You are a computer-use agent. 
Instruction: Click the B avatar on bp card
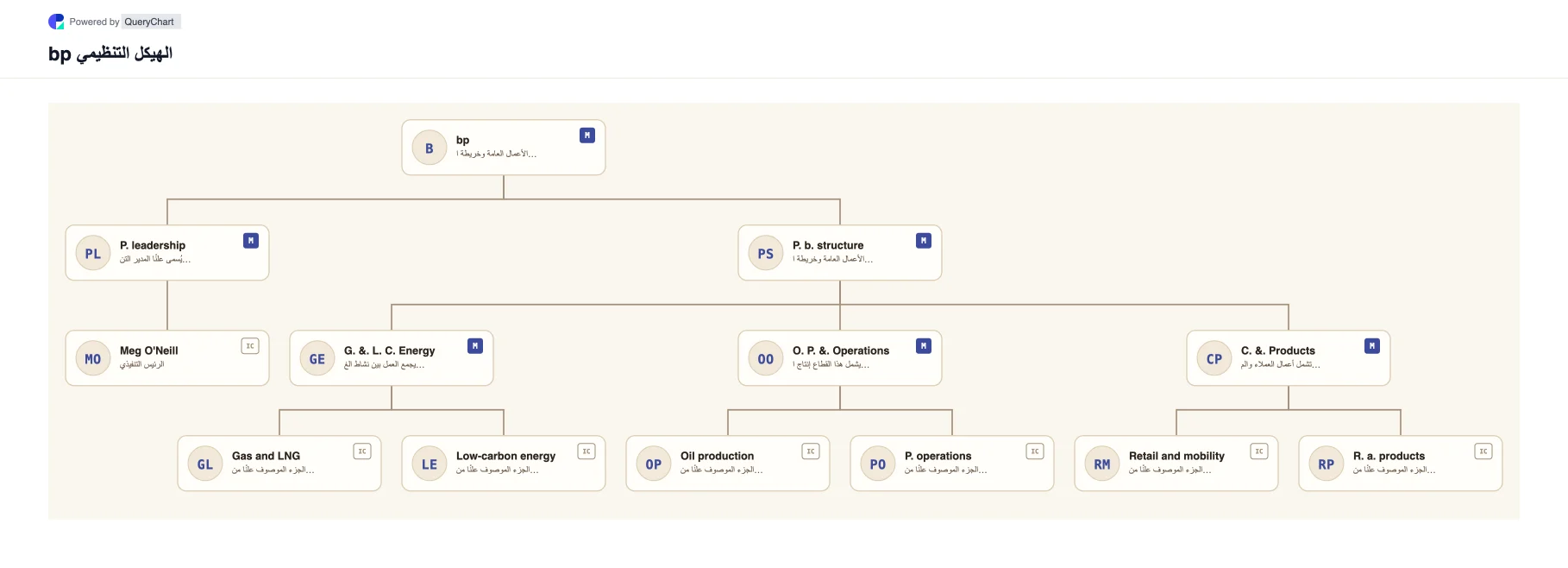[x=430, y=148]
